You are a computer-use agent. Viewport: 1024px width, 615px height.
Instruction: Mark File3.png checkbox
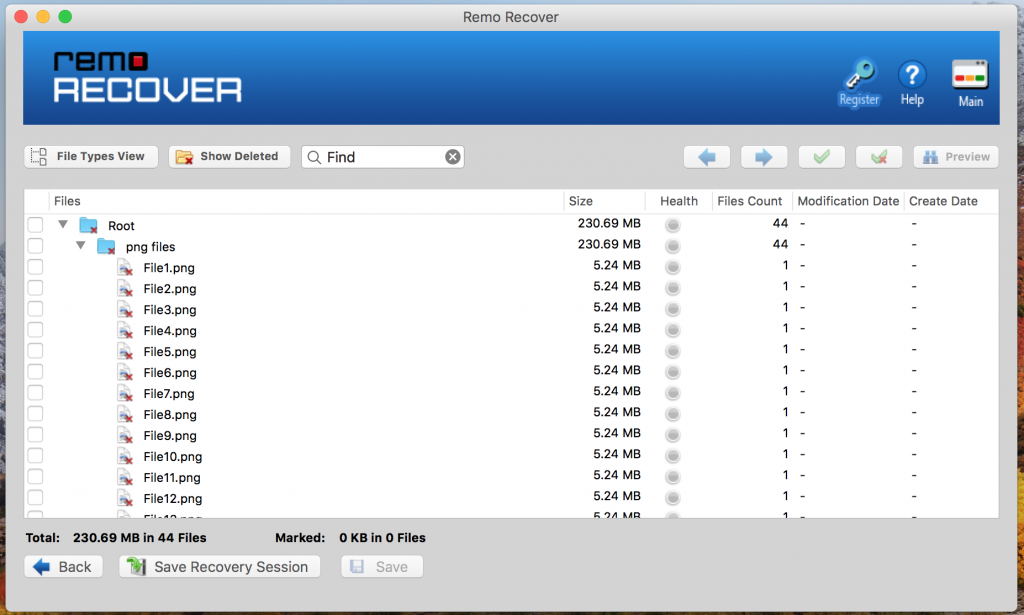coord(35,308)
